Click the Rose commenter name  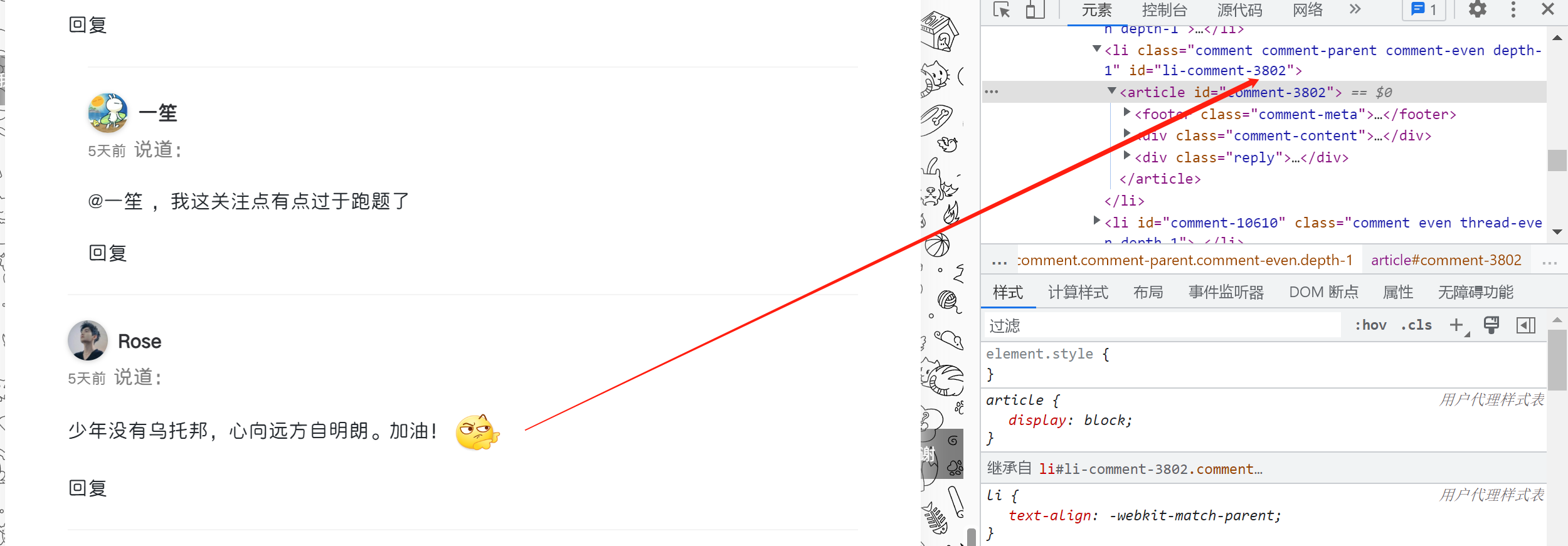[x=139, y=342]
